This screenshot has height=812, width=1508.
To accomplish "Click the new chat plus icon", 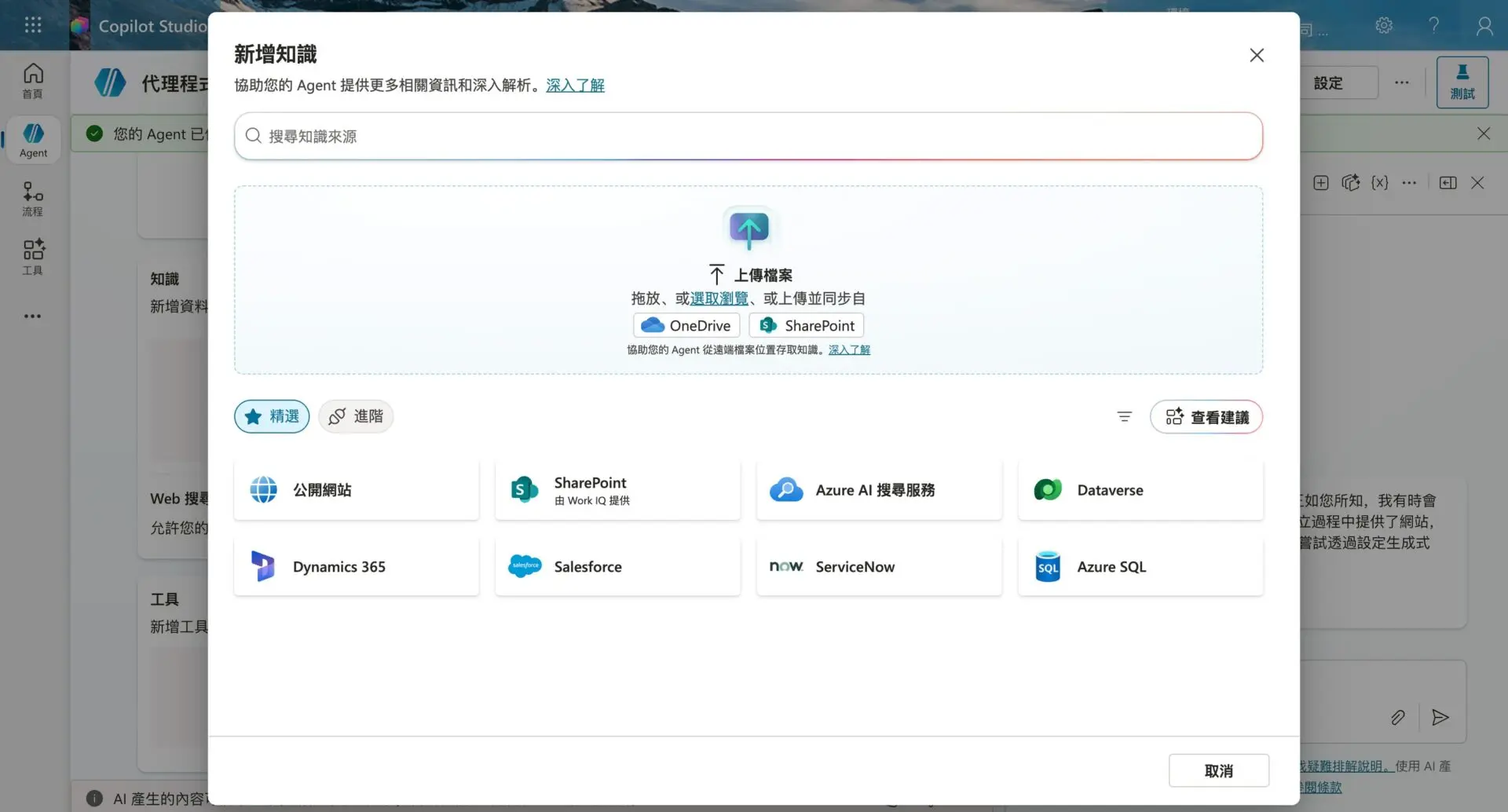I will pyautogui.click(x=1321, y=183).
